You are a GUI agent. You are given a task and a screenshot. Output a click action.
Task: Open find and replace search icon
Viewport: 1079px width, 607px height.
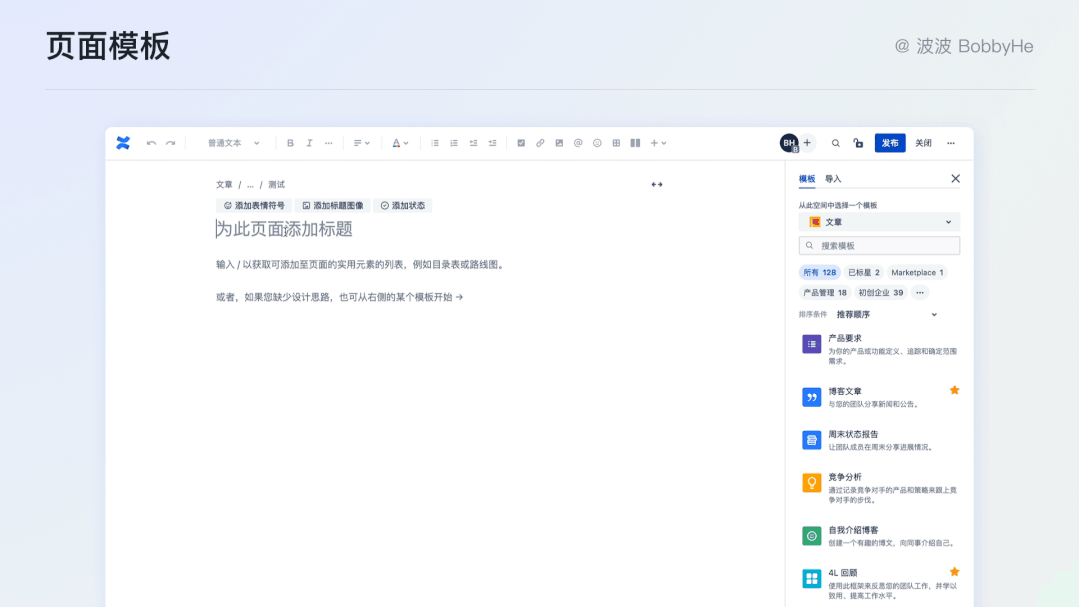[835, 143]
